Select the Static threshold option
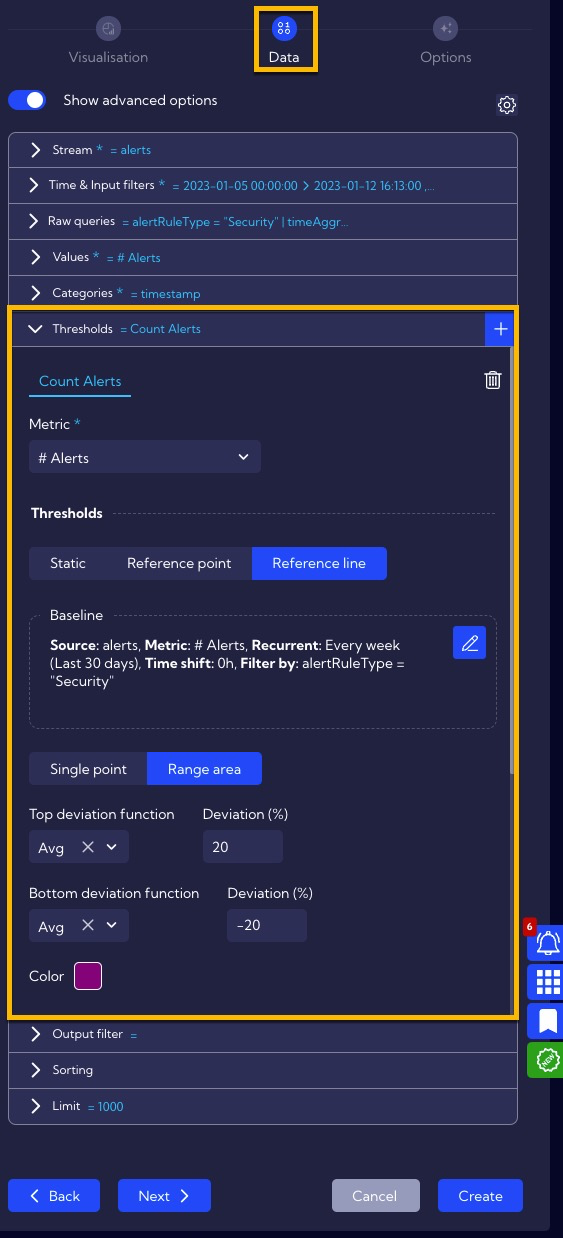Image resolution: width=563 pixels, height=1238 pixels. [68, 563]
